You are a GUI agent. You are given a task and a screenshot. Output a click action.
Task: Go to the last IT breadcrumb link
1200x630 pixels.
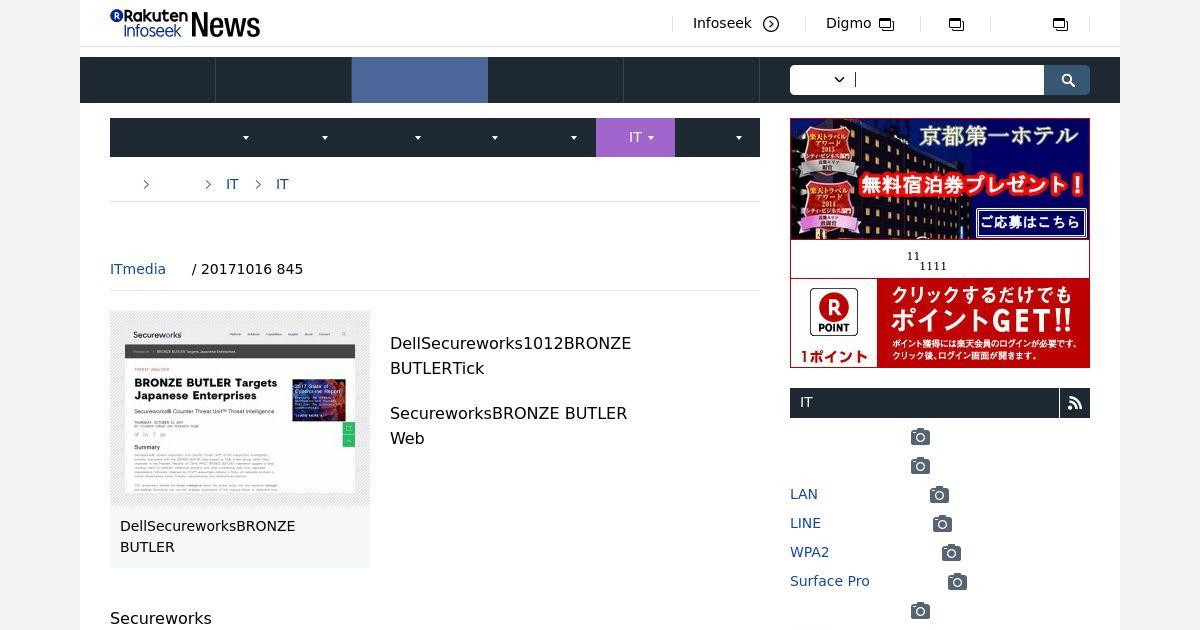click(x=282, y=184)
